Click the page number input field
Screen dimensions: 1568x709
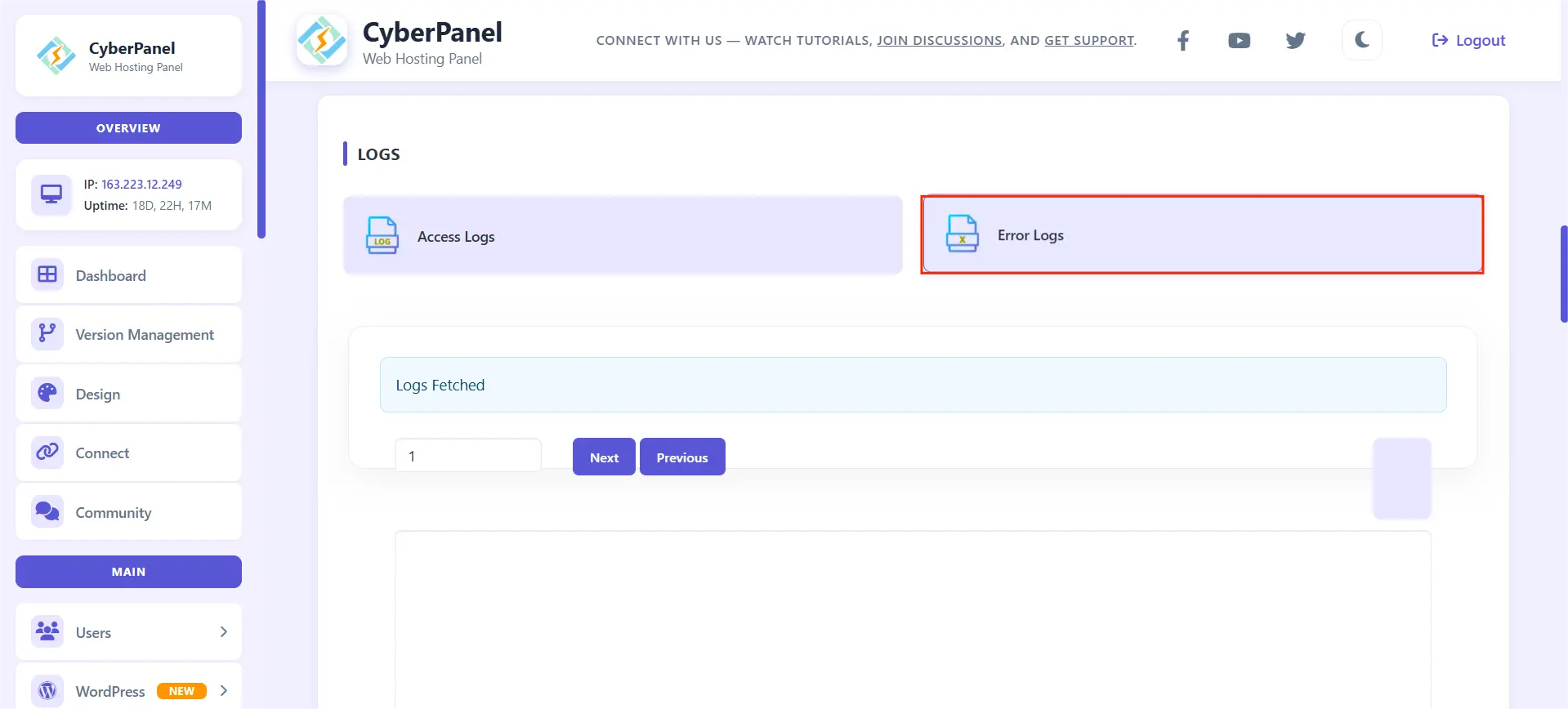(x=468, y=456)
